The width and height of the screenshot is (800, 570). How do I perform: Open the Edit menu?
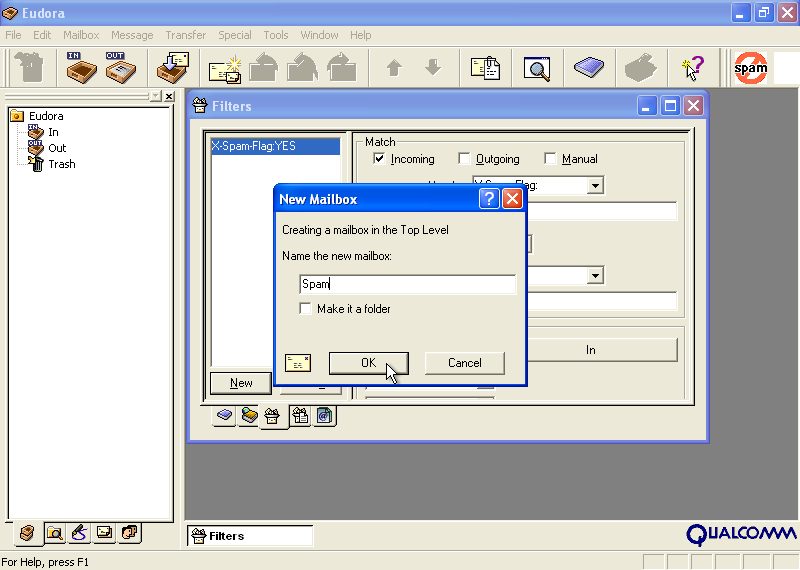click(42, 35)
